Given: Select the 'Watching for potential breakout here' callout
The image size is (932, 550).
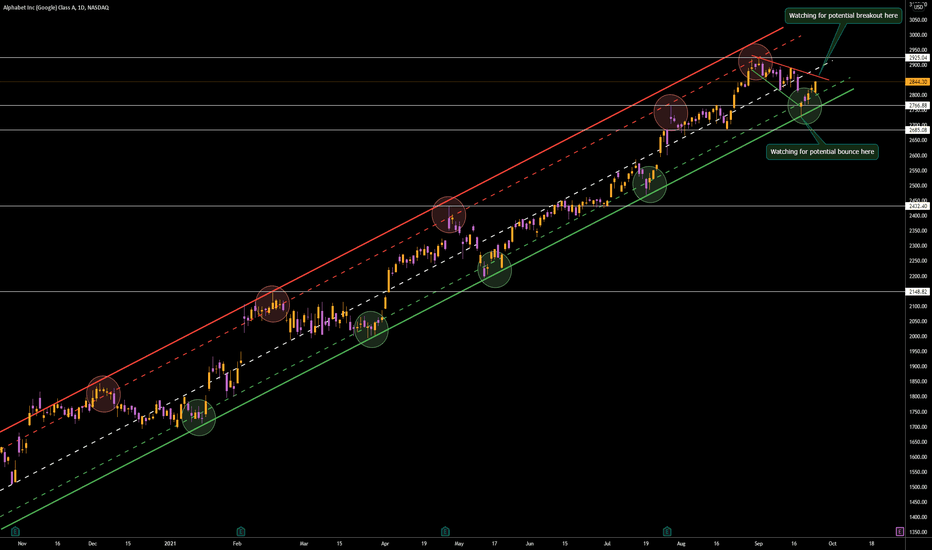Looking at the screenshot, I should click(x=843, y=15).
